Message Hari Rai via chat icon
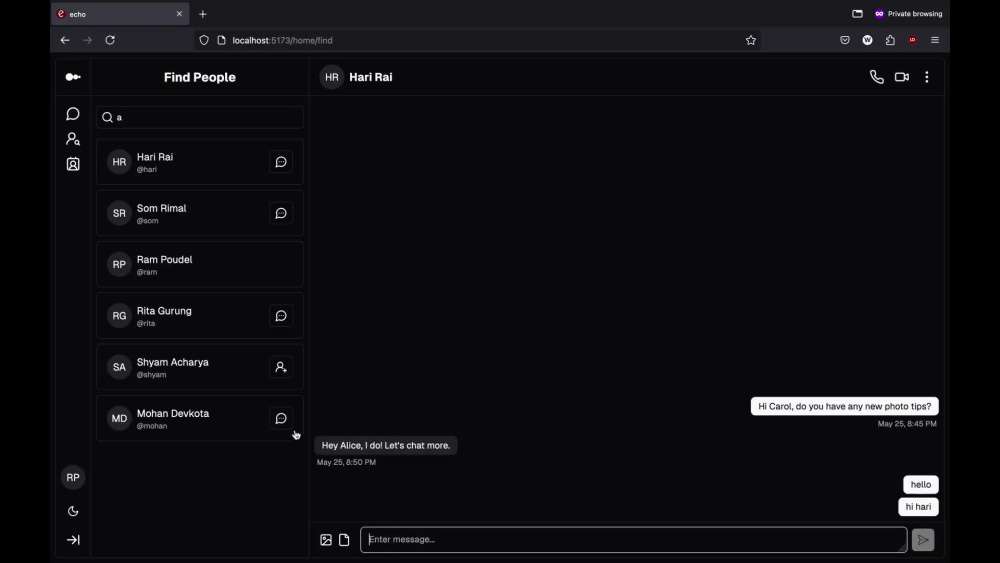Screen dimensions: 1000x563 (281, 162)
